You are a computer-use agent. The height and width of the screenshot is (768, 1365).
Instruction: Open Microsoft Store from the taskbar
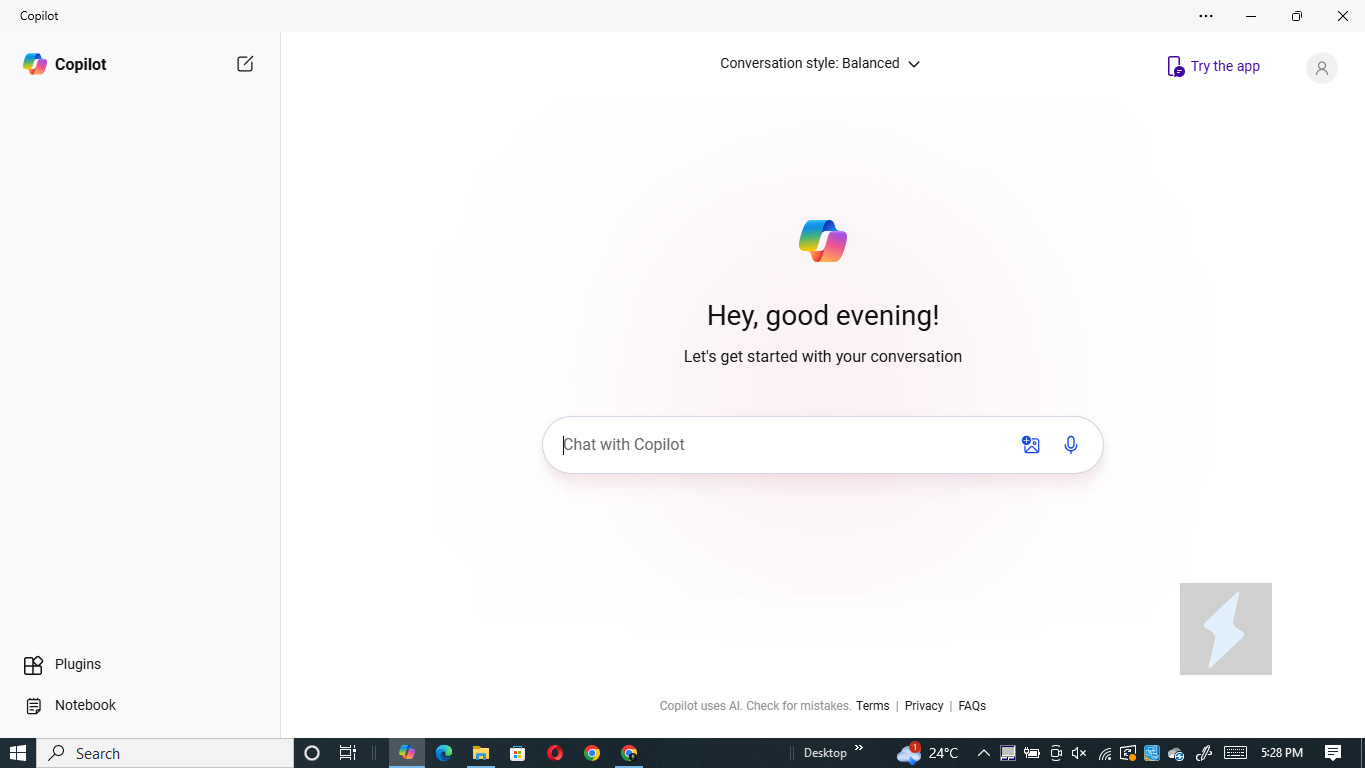[x=518, y=753]
